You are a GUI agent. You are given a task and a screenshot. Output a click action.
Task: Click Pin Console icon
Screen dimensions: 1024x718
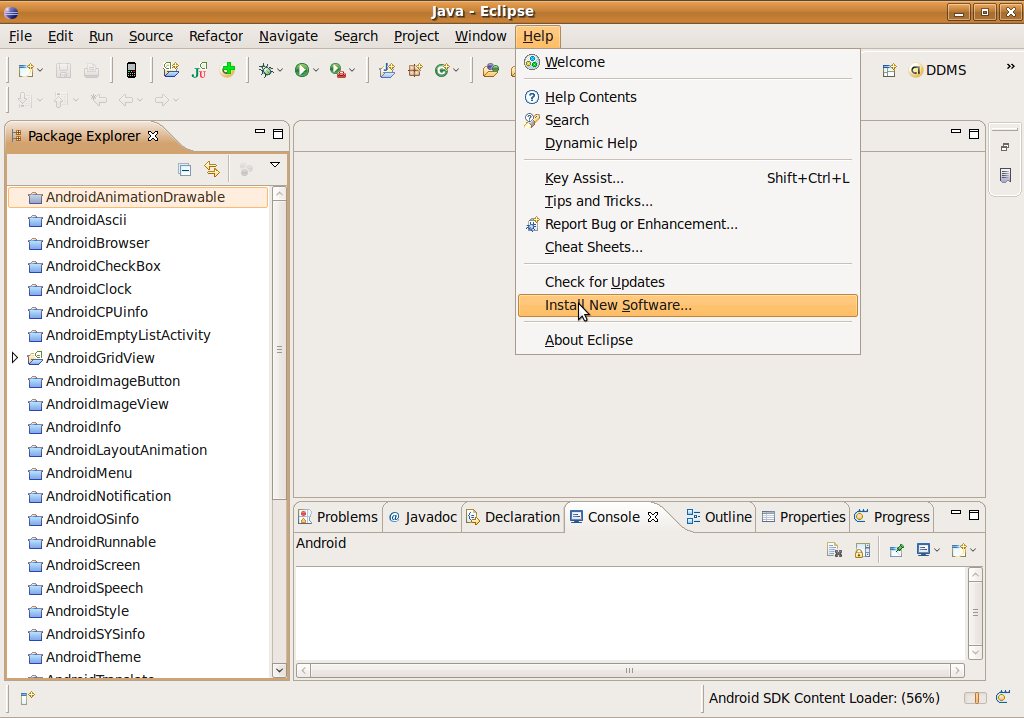click(897, 550)
